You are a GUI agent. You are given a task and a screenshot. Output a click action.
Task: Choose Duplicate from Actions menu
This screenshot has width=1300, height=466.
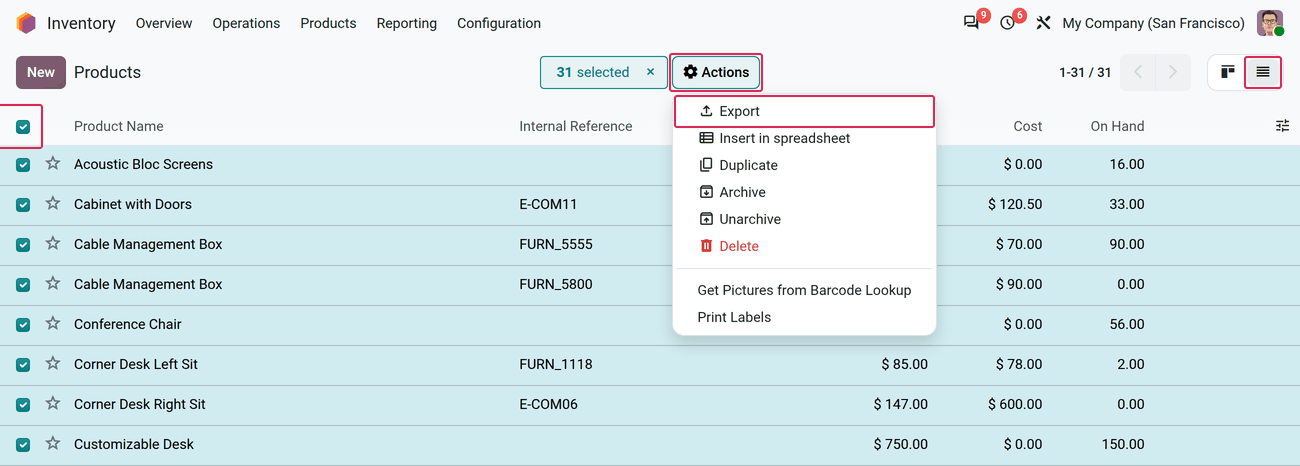[805, 165]
